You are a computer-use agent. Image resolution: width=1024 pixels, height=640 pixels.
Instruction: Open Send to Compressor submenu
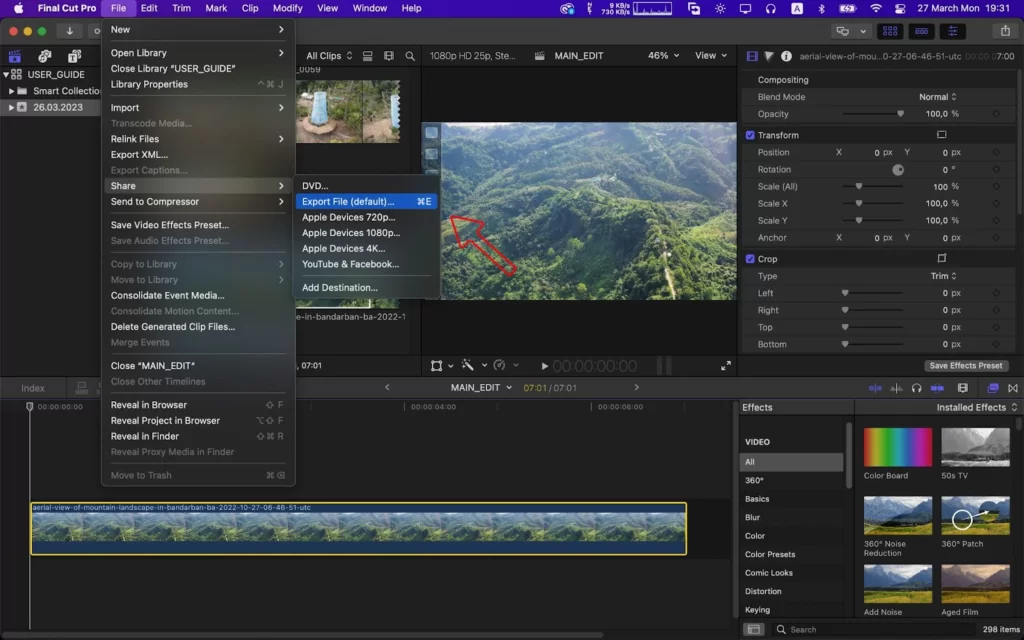(198, 201)
